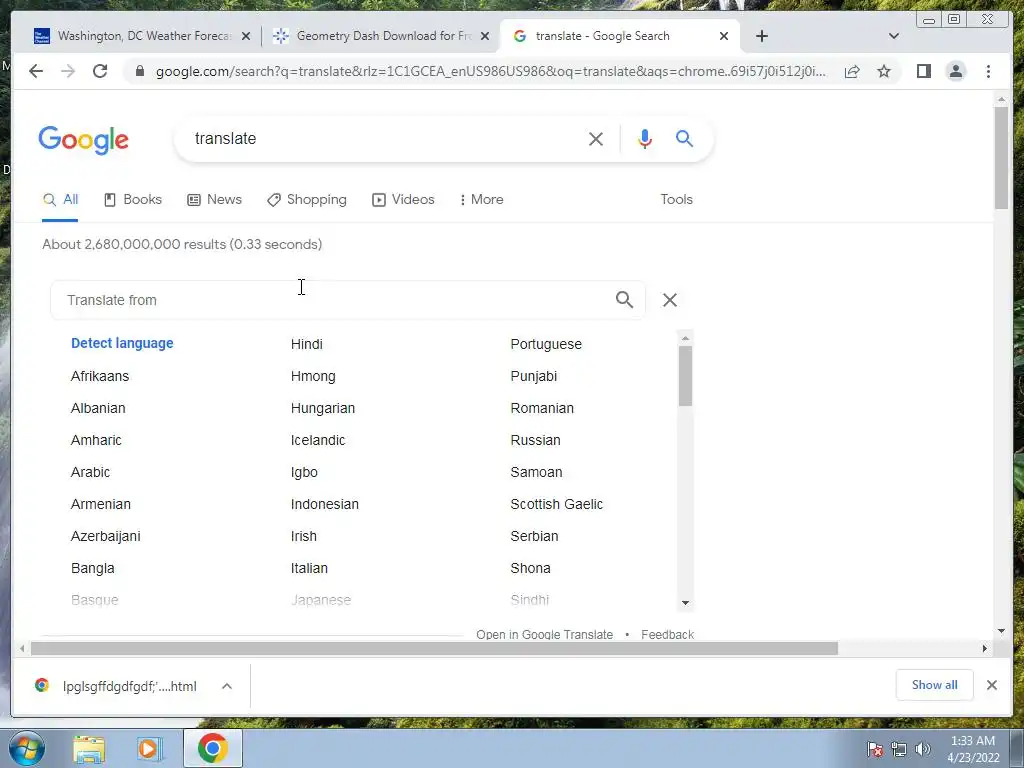Switch to Shopping results
This screenshot has height=768, width=1024.
click(x=307, y=200)
